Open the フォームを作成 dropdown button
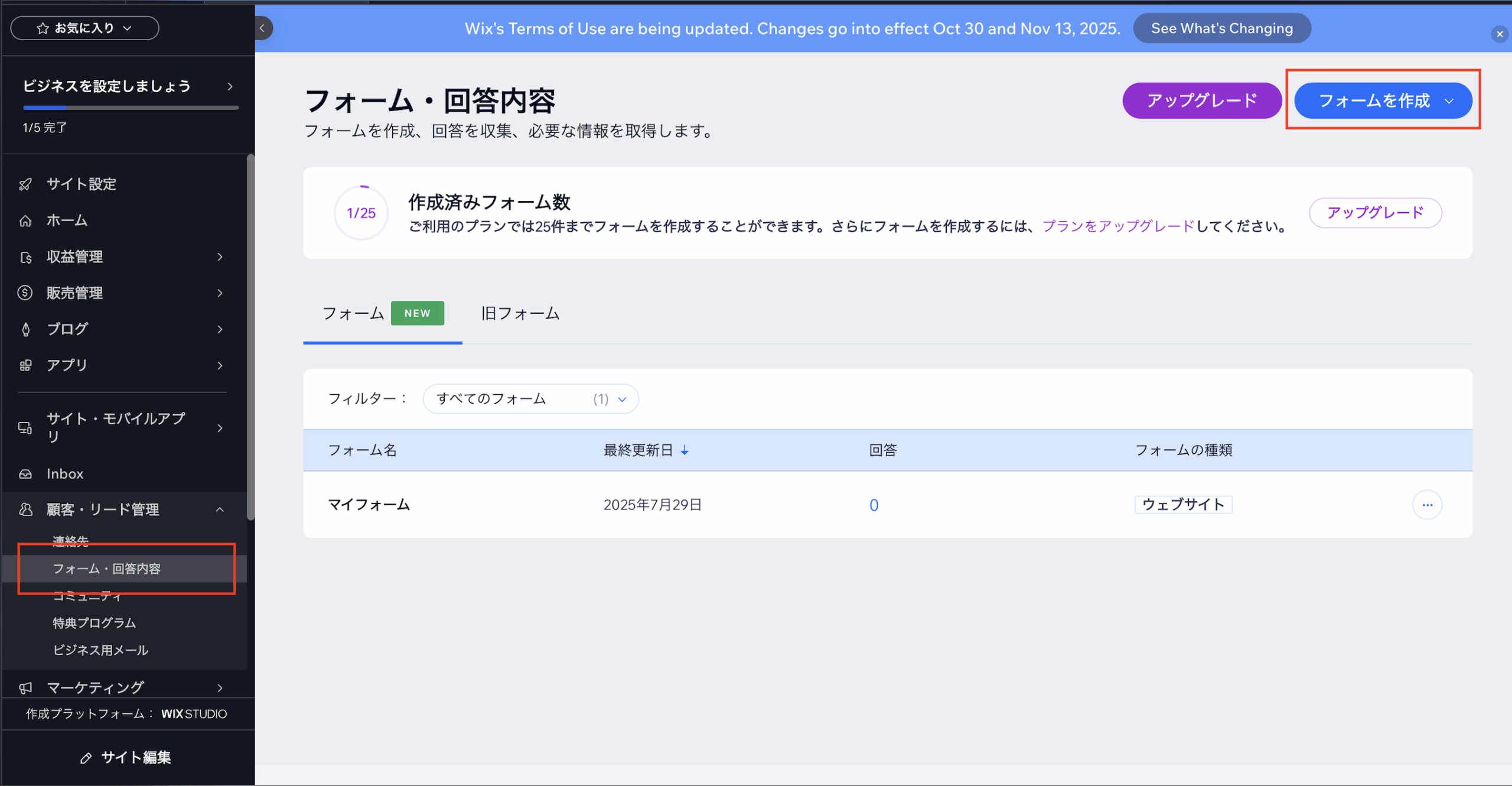 click(1382, 101)
